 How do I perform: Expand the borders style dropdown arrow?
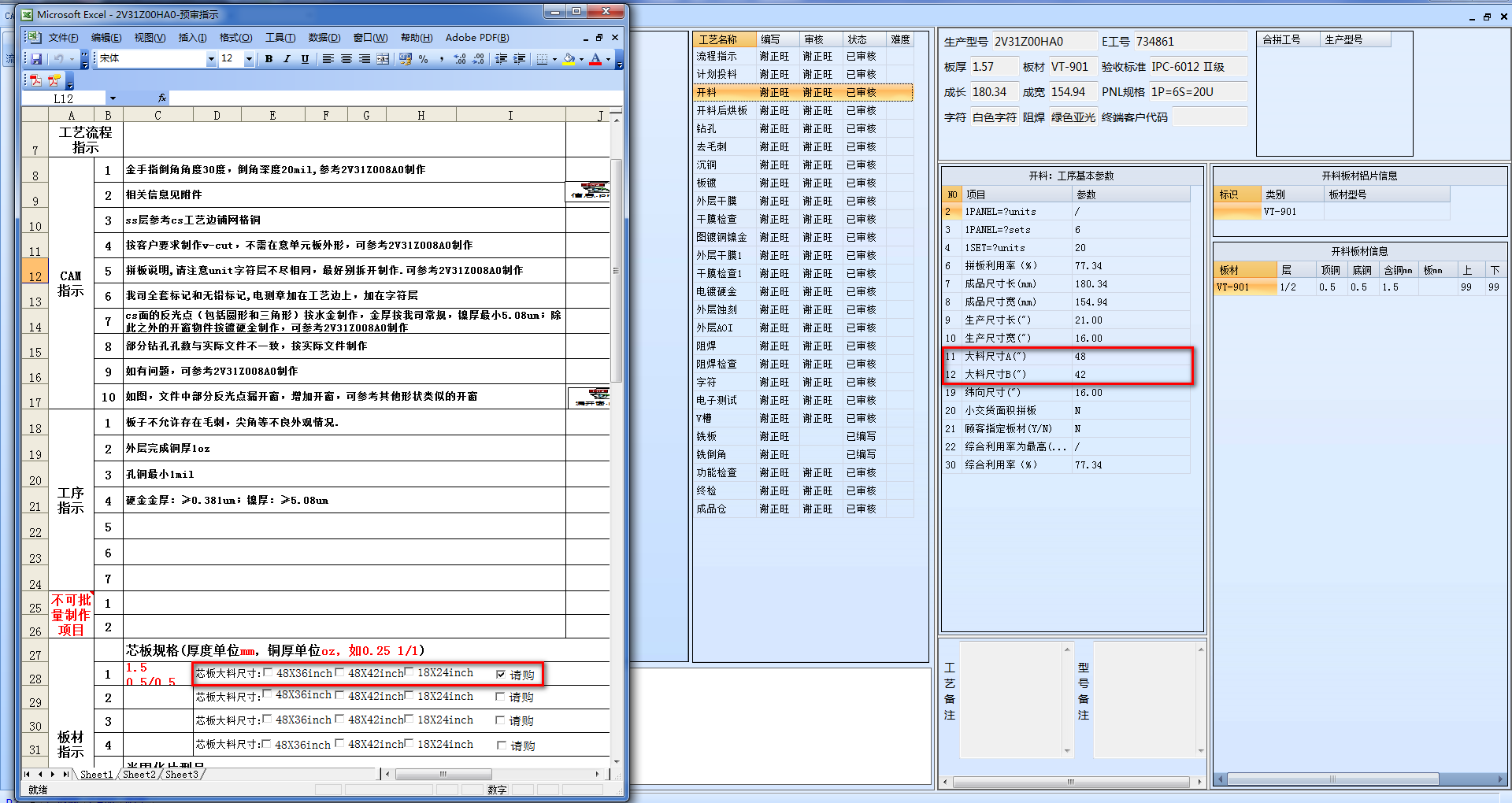(x=554, y=59)
